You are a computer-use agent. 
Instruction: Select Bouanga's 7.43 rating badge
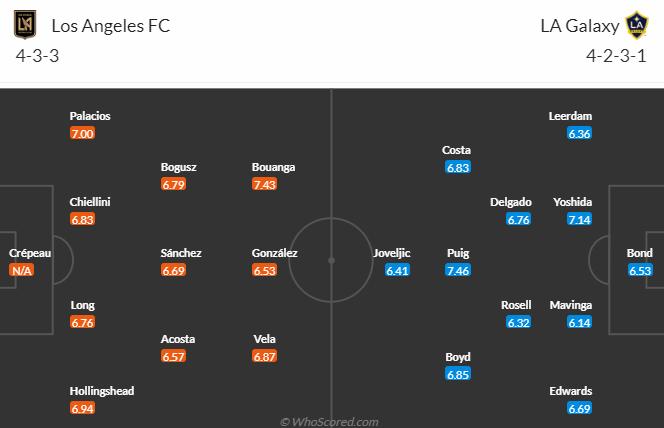tap(265, 185)
